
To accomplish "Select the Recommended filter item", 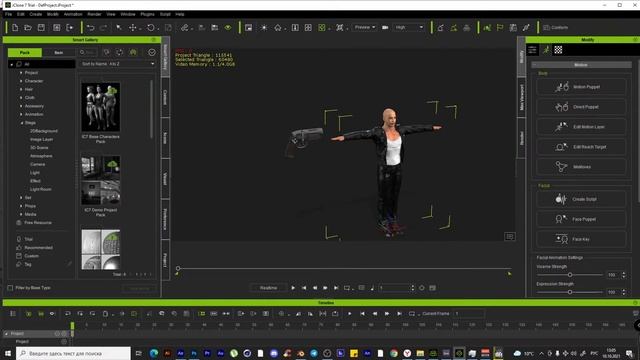I will (38, 247).
